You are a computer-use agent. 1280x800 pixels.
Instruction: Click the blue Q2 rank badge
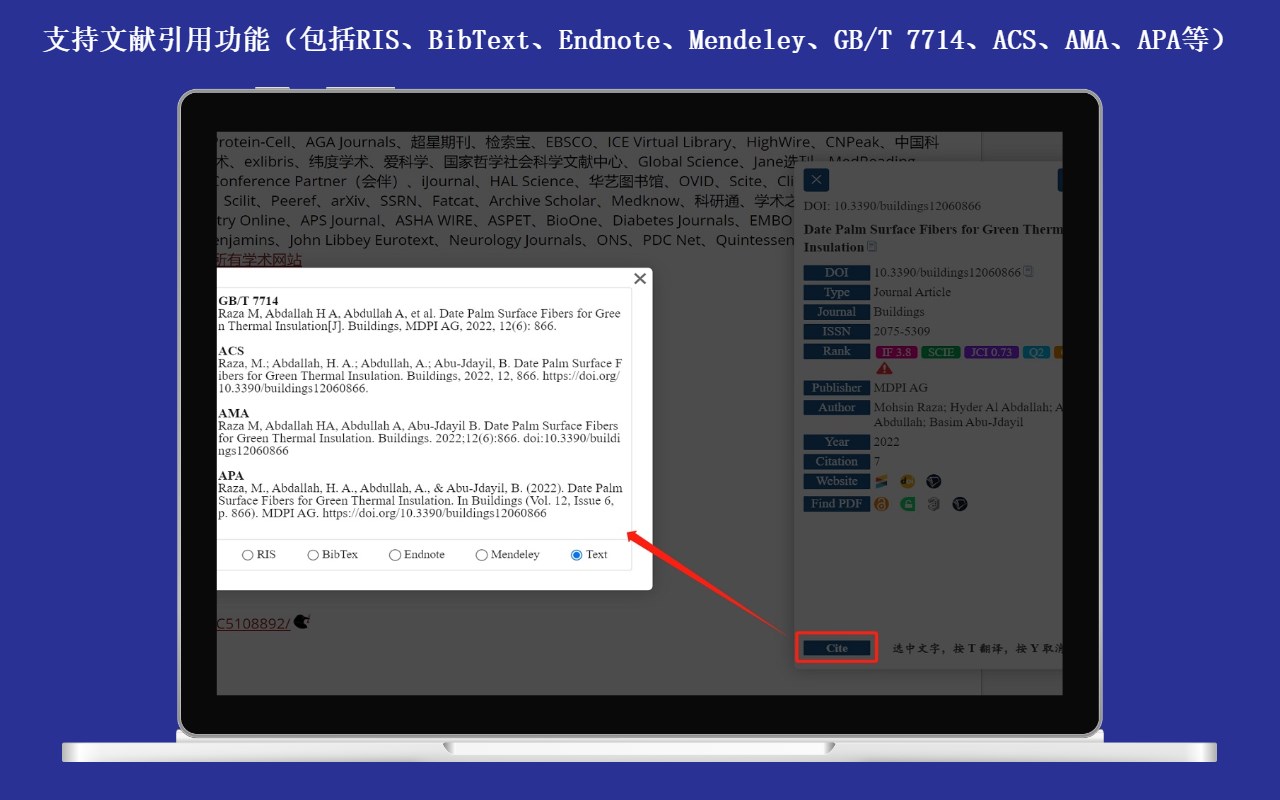tap(1036, 352)
